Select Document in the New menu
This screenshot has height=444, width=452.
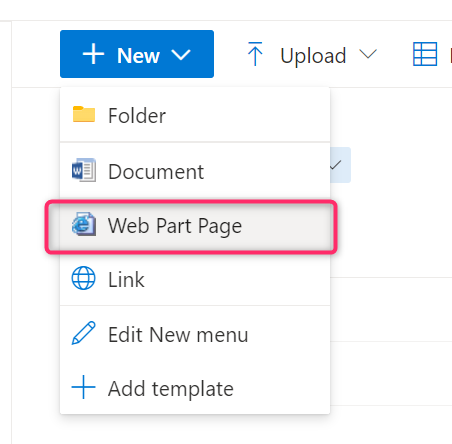(195, 171)
